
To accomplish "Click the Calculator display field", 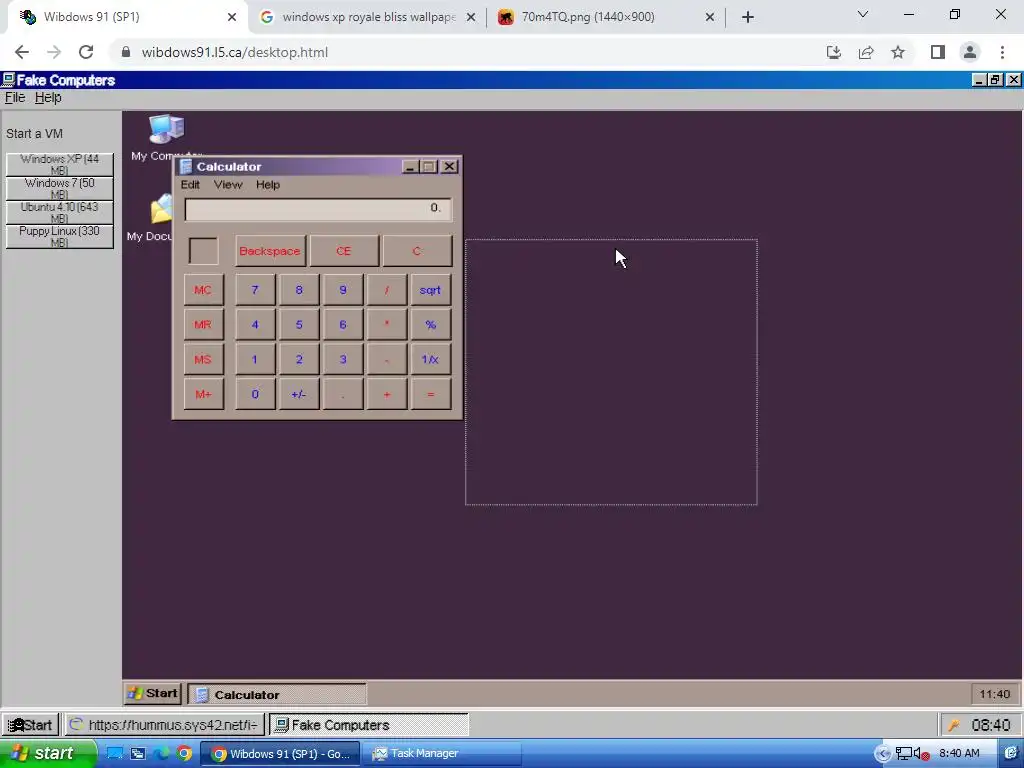I will coord(318,209).
